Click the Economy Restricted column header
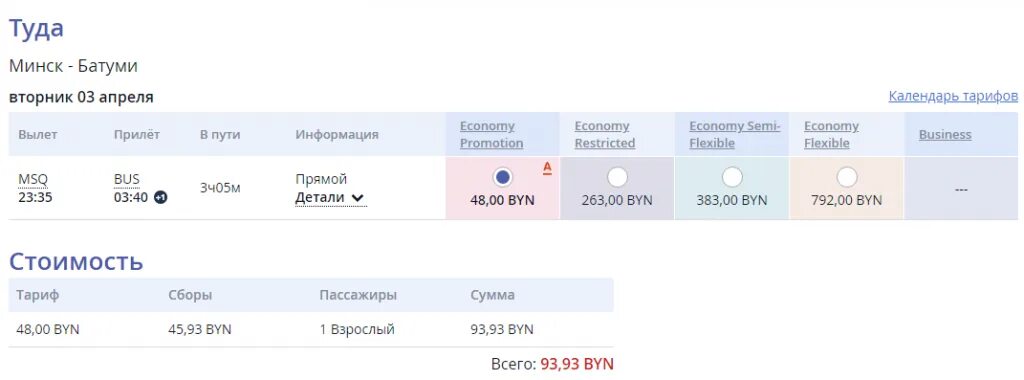Screen dimensions: 1024x380 pos(605,135)
